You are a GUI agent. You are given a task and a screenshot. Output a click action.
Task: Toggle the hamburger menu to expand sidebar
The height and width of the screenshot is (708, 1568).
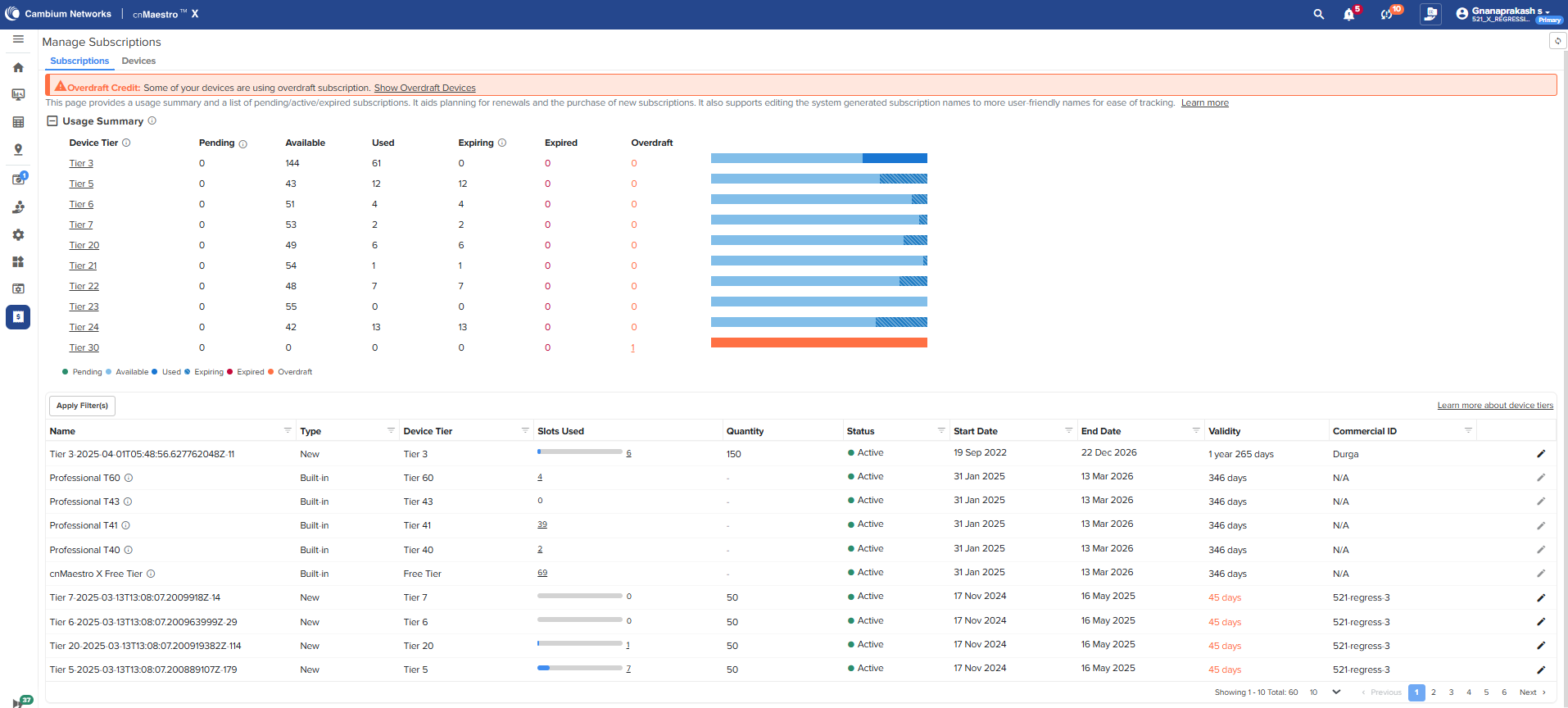[18, 39]
